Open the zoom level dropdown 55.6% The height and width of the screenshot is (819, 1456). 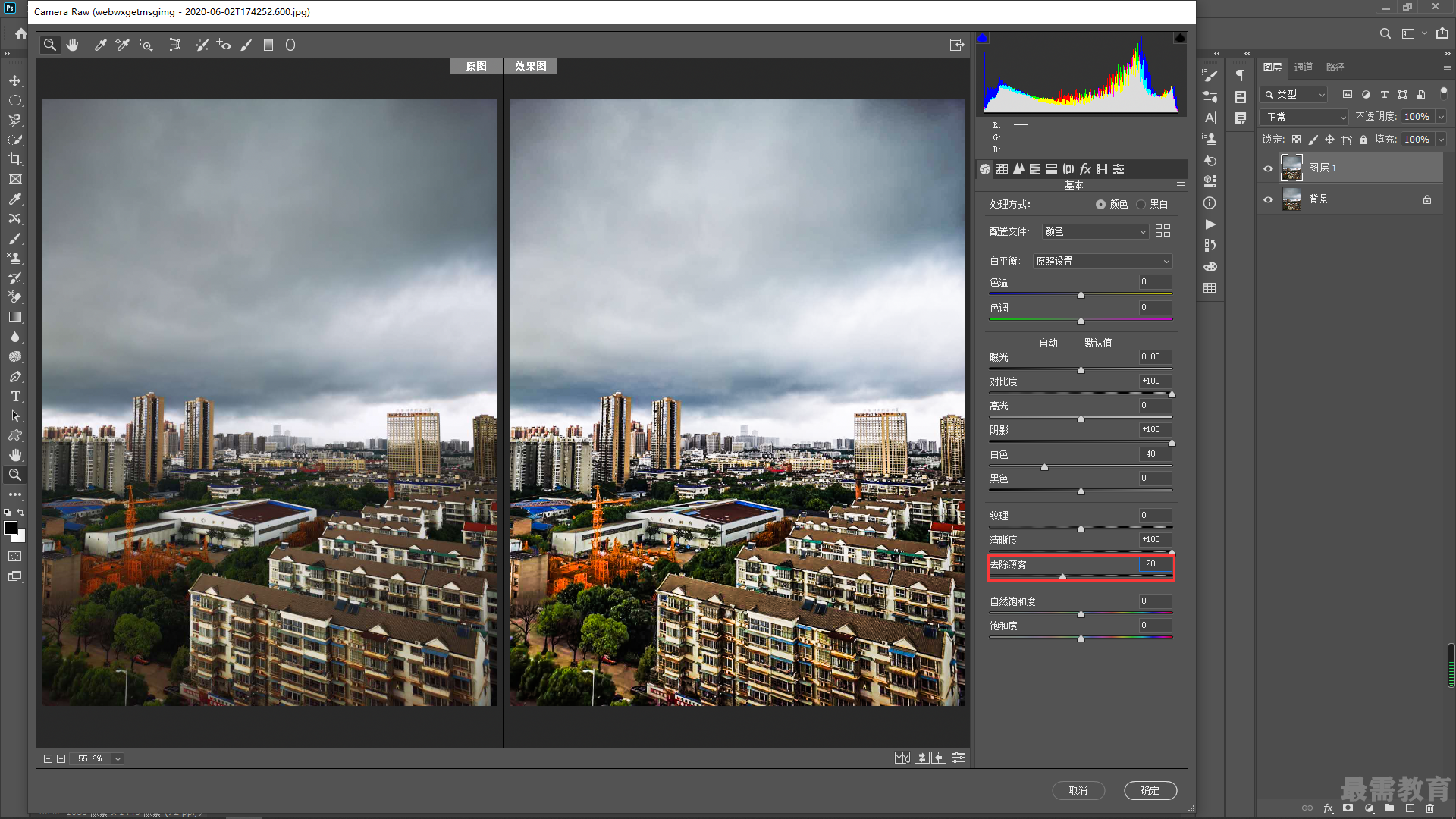coord(118,758)
